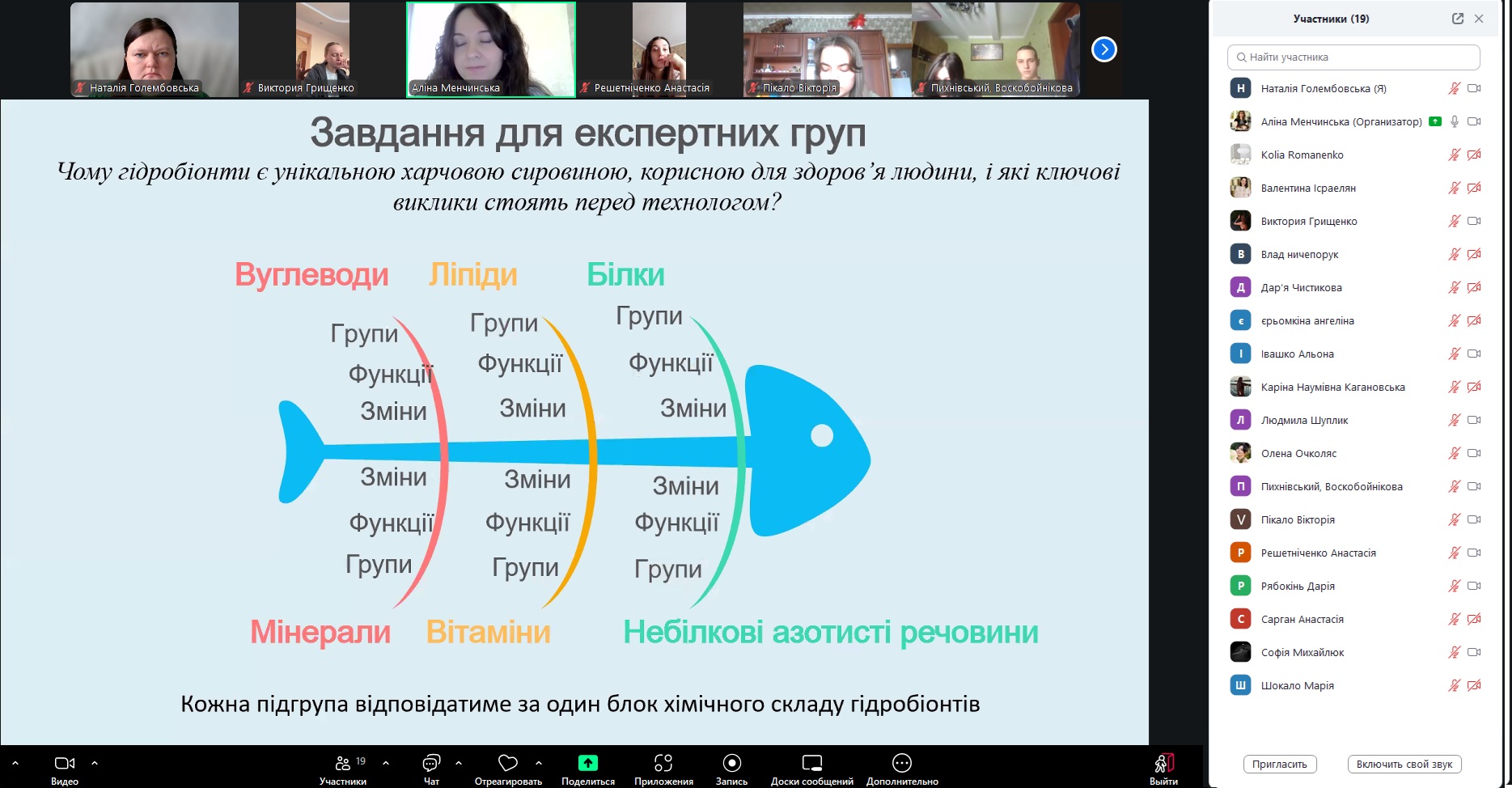
Task: Select Пікало Вікторія row in participants list
Action: [x=1356, y=519]
